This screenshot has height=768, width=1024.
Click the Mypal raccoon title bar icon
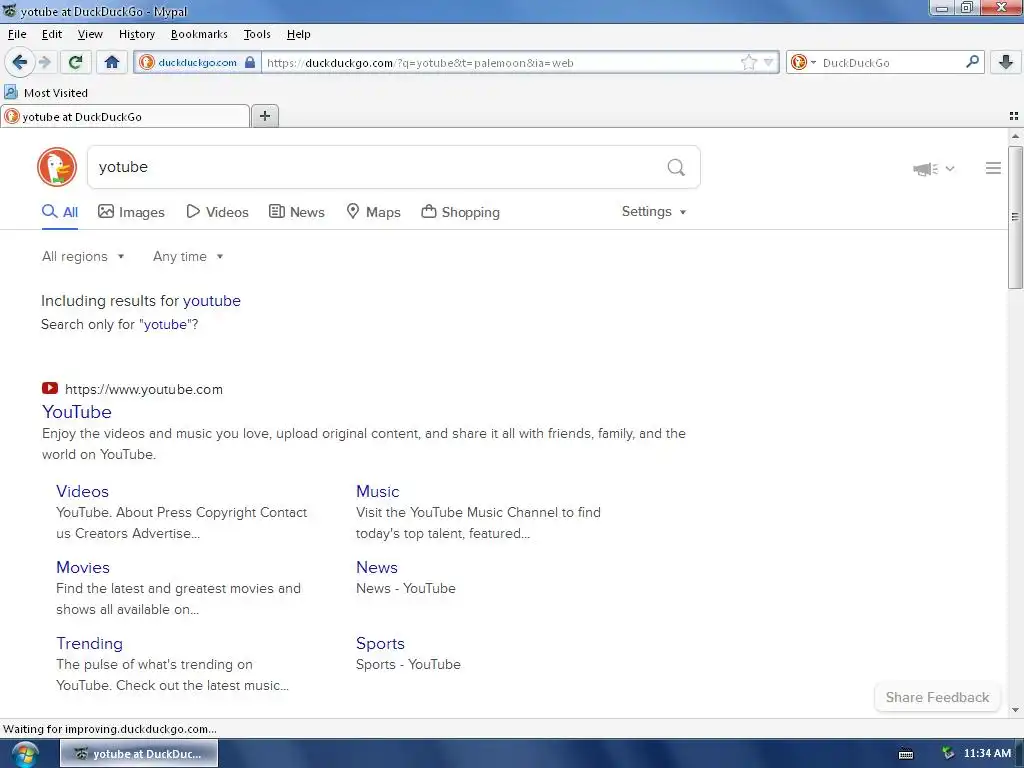pos(10,10)
